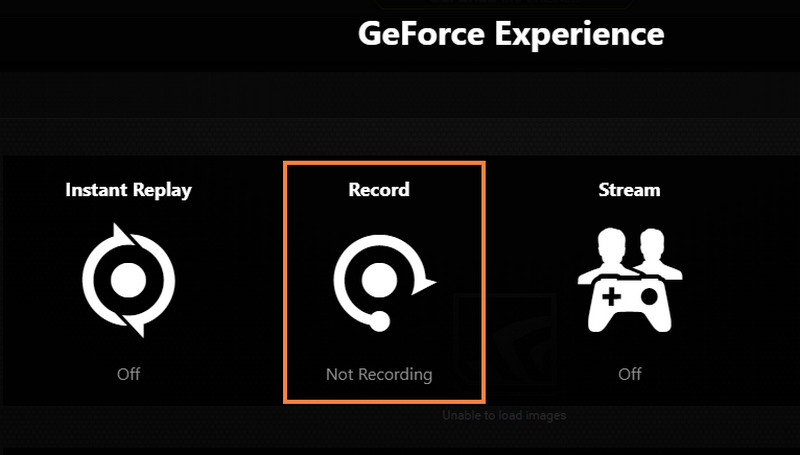The width and height of the screenshot is (800, 455).
Task: Click the arrowhead on the Record icon
Action: tap(425, 284)
